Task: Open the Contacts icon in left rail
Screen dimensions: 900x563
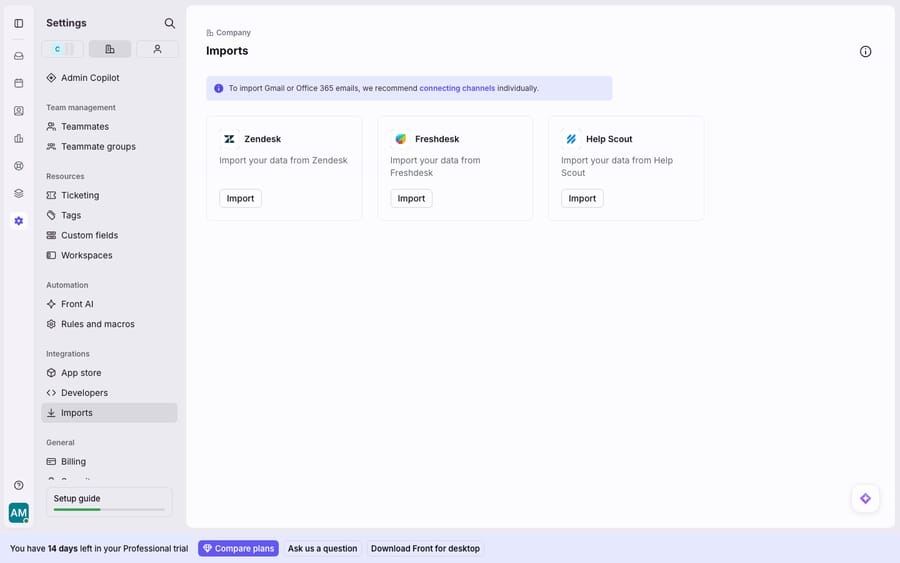Action: 19,111
